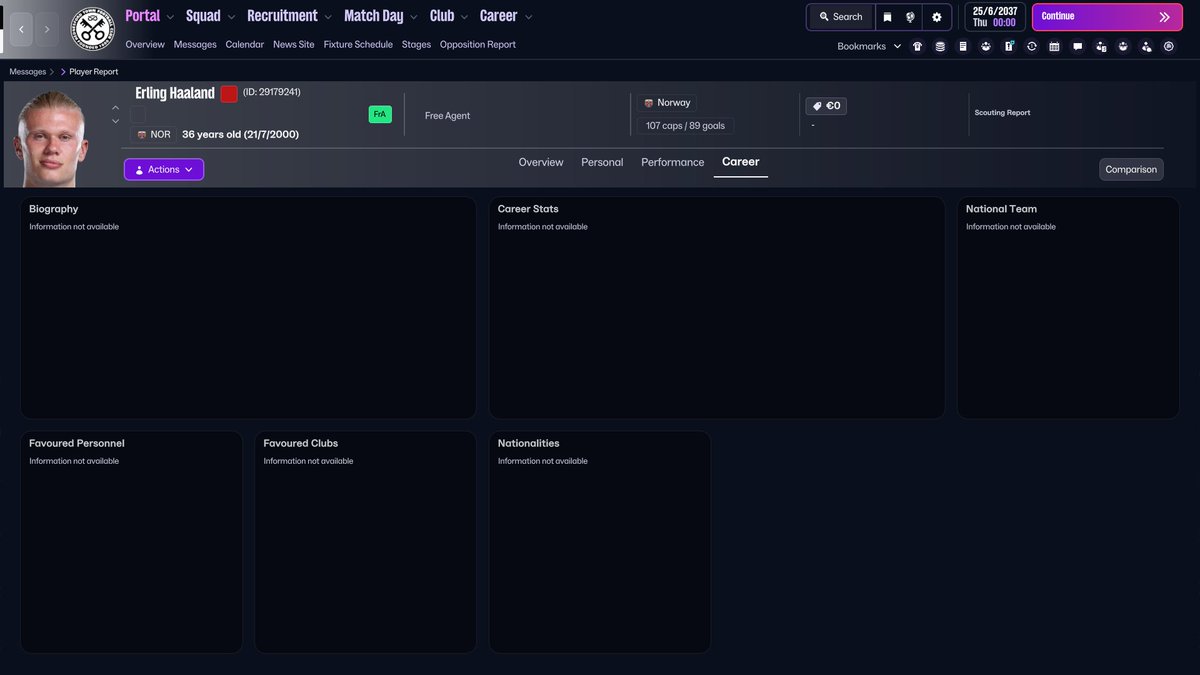Click the National Team panel heading
This screenshot has width=1200, height=675.
[x=1001, y=209]
